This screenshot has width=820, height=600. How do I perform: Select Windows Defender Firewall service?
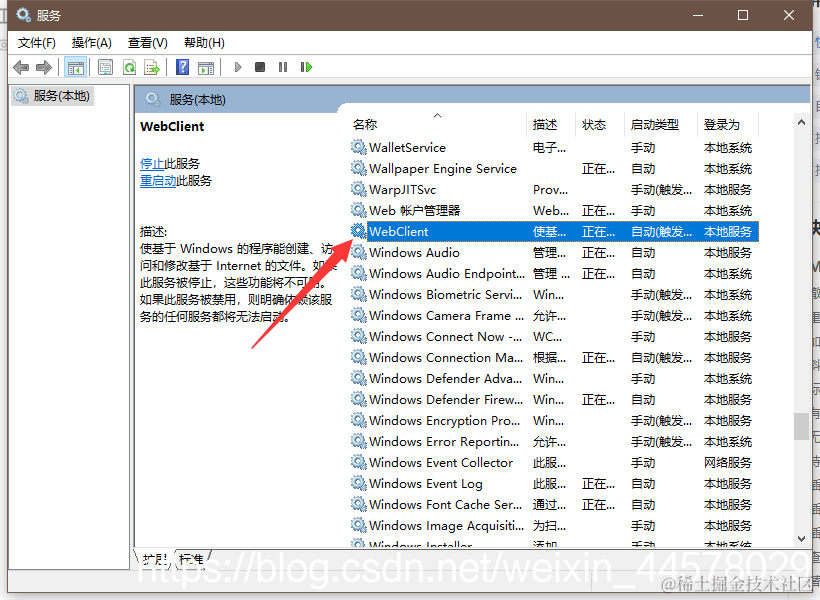554,399
